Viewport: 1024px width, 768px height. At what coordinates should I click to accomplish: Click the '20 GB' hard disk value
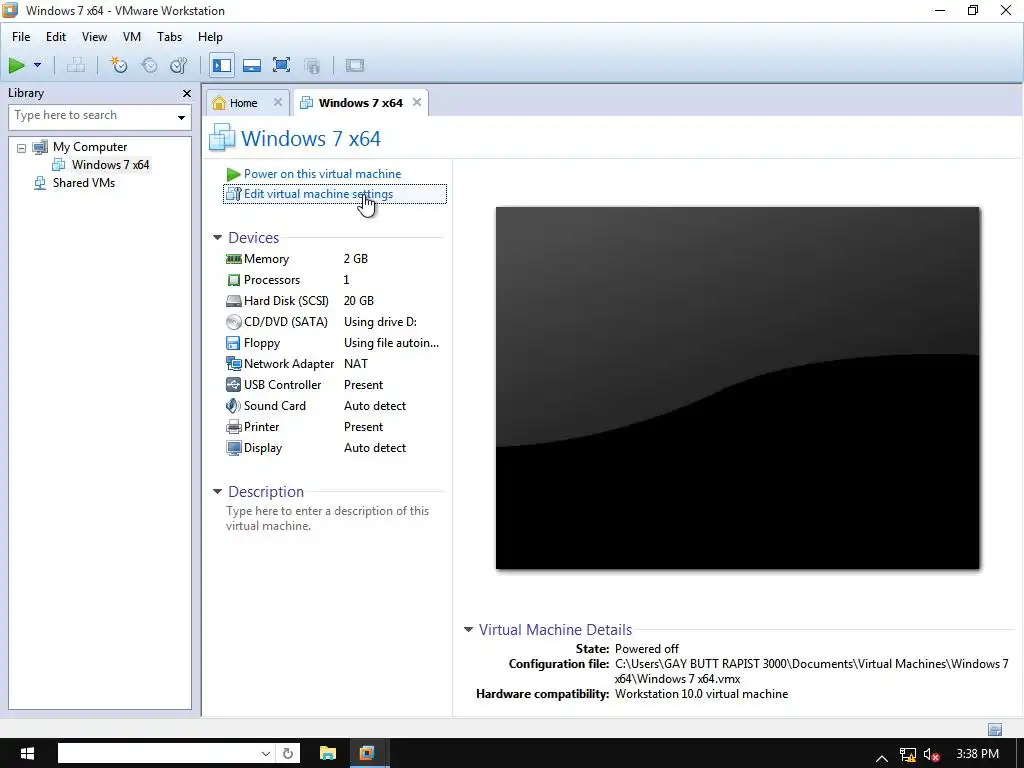tap(359, 301)
